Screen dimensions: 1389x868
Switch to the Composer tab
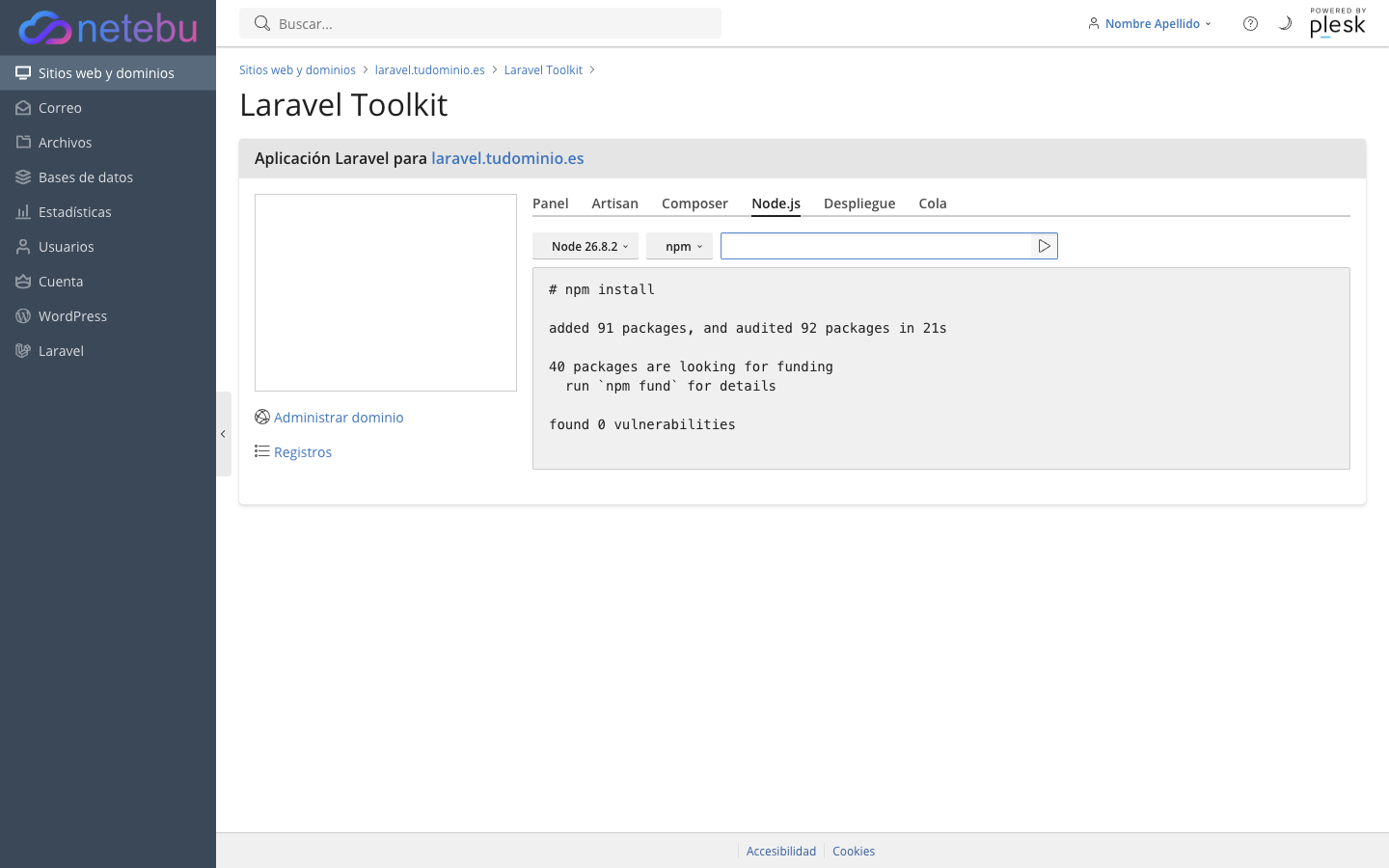(x=694, y=203)
